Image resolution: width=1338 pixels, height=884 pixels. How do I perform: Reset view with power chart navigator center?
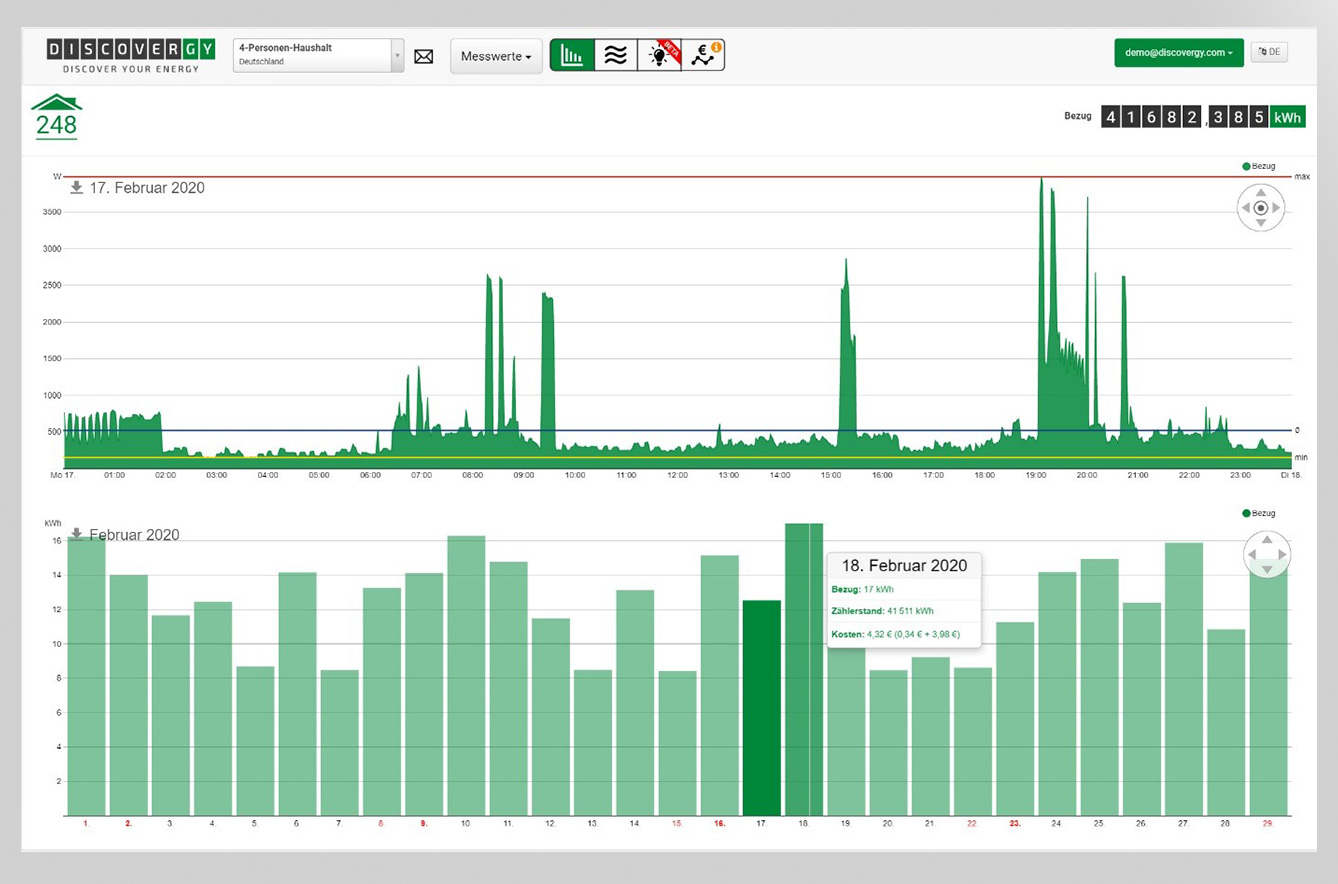[x=1261, y=208]
